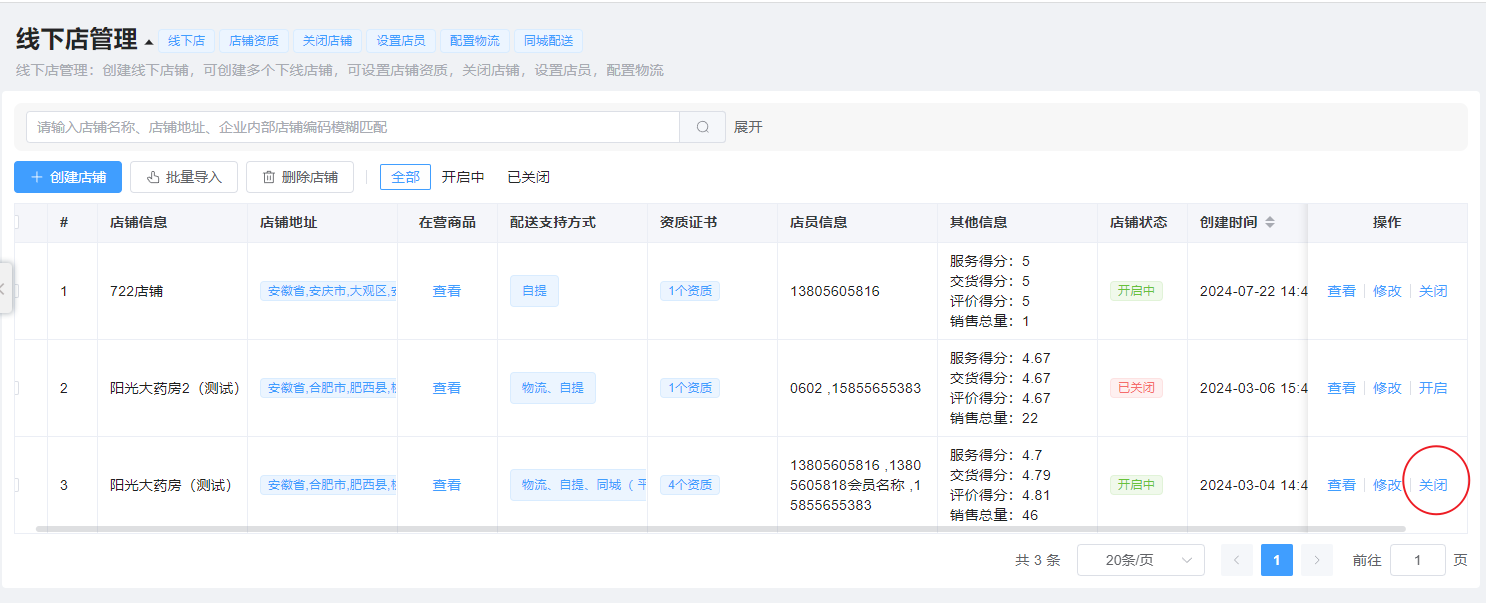Open the 店铺资质 header tag
The height and width of the screenshot is (603, 1486).
click(x=254, y=41)
